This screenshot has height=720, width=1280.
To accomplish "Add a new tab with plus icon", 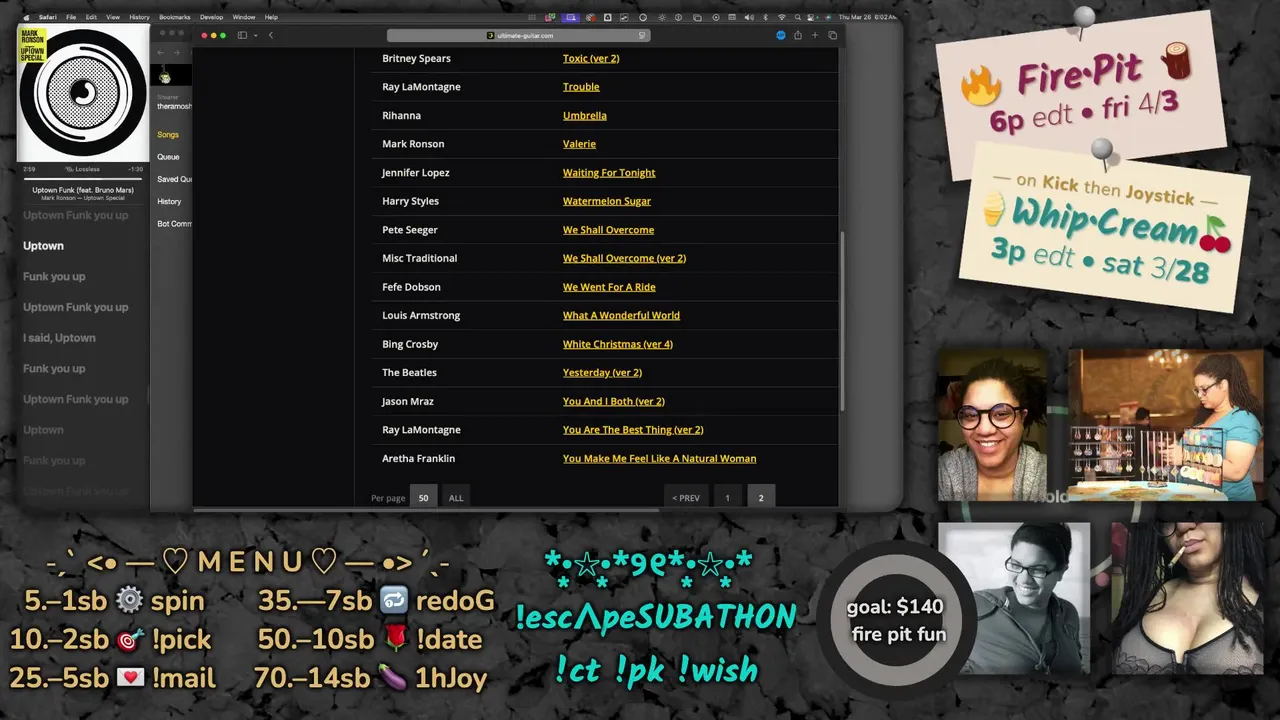I will pos(814,35).
